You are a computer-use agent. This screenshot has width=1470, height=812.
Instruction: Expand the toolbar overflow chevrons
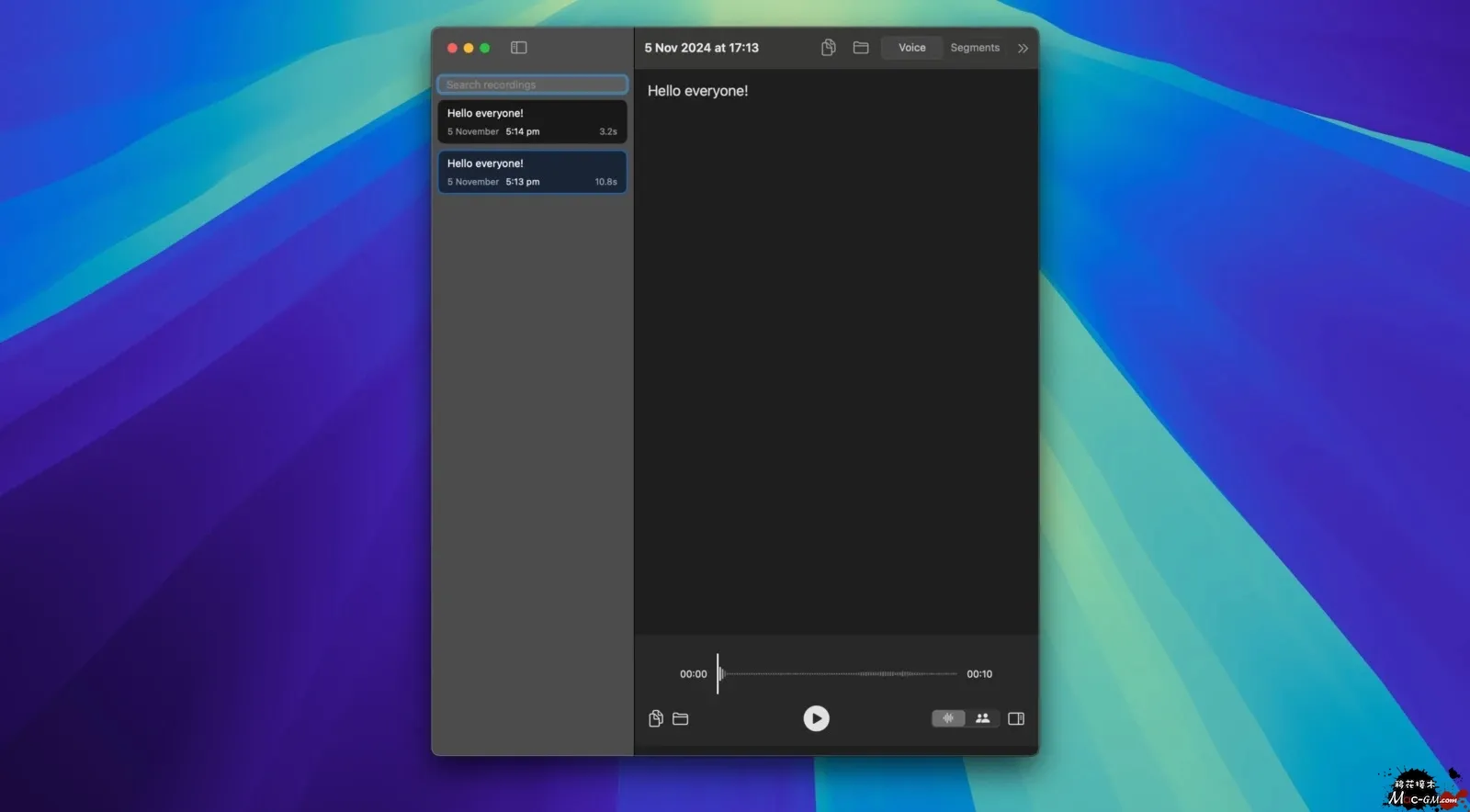(x=1023, y=48)
